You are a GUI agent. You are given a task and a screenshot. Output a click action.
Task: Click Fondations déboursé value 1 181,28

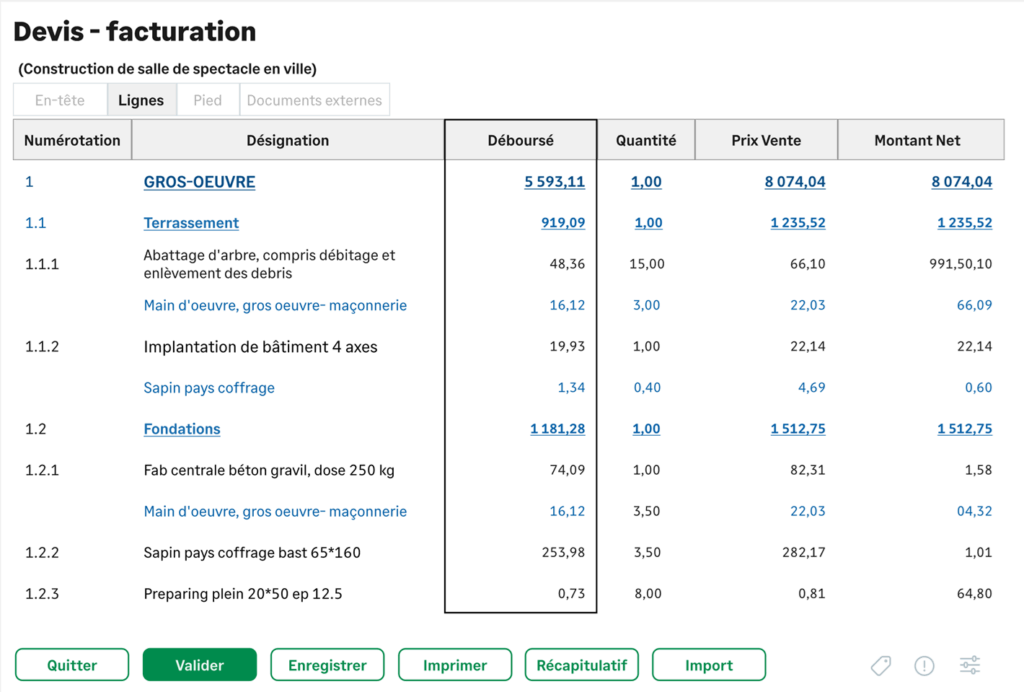click(x=557, y=429)
